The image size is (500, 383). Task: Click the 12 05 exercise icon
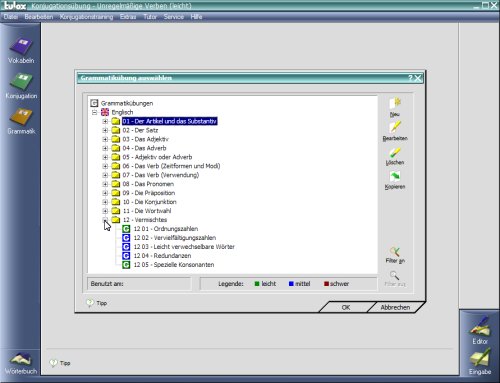126,265
